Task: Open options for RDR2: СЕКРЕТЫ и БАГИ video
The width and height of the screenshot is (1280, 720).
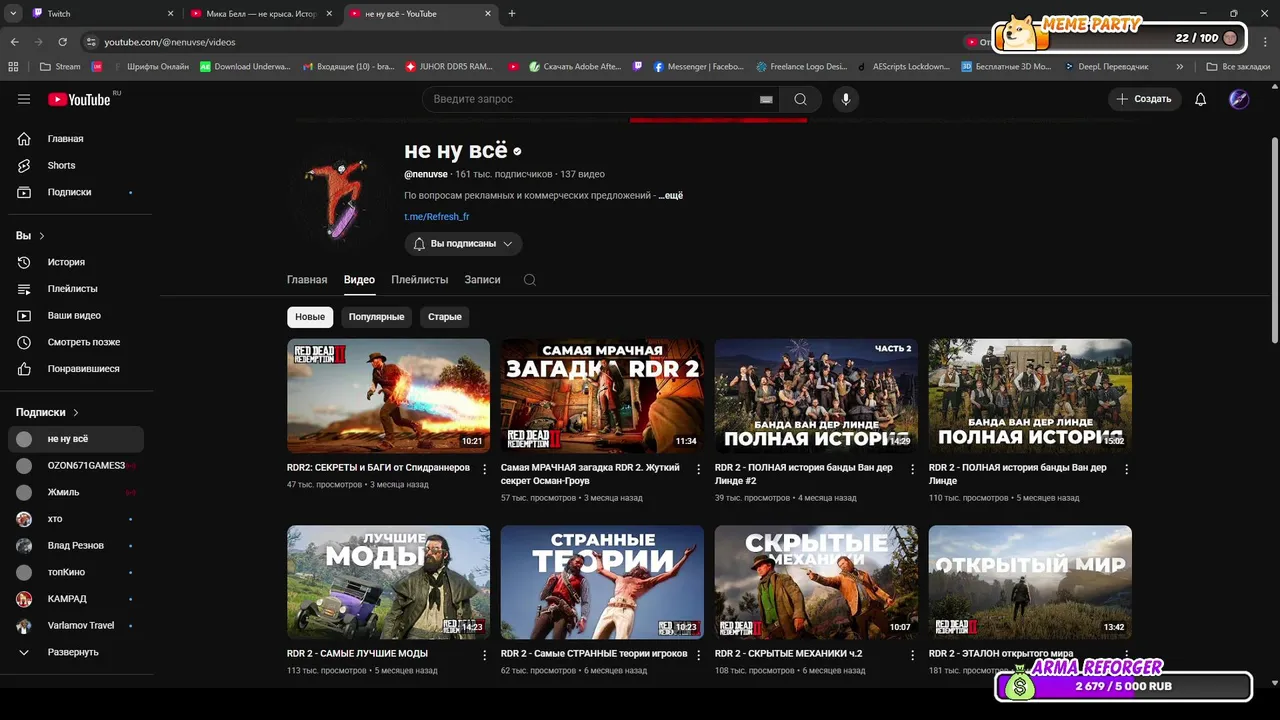Action: [485, 469]
